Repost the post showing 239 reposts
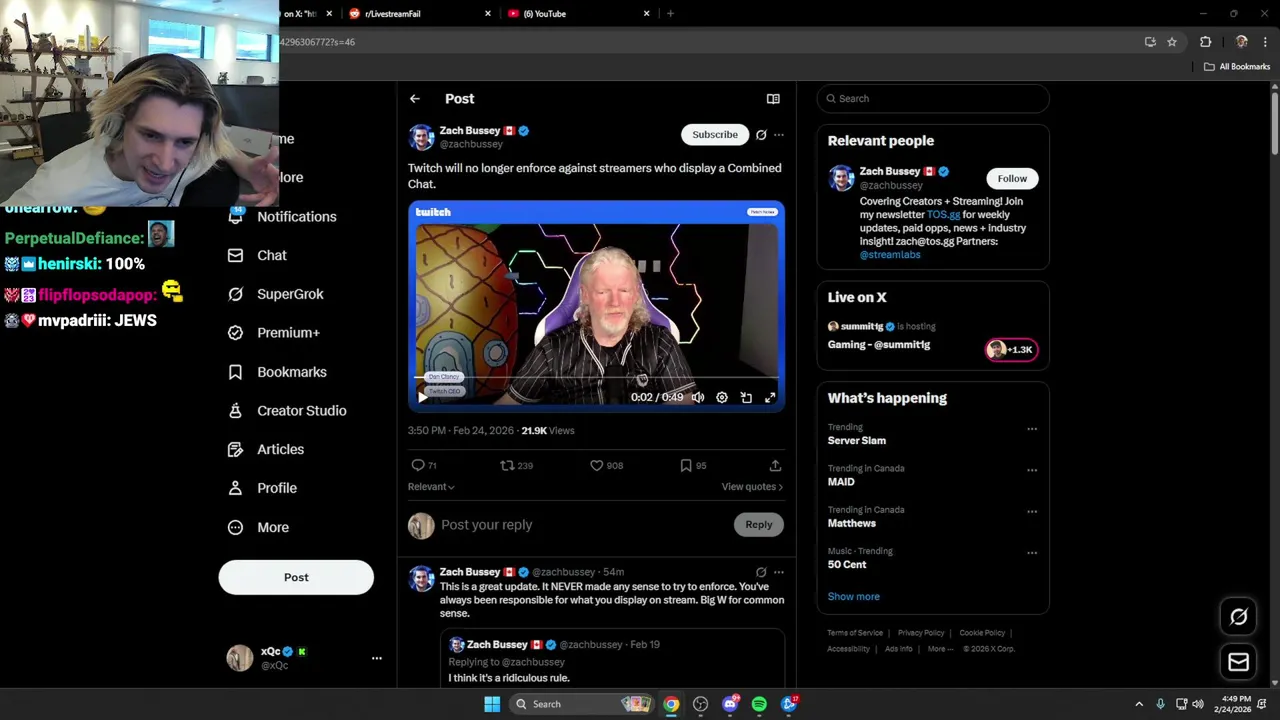This screenshot has width=1280, height=720. pyautogui.click(x=516, y=465)
